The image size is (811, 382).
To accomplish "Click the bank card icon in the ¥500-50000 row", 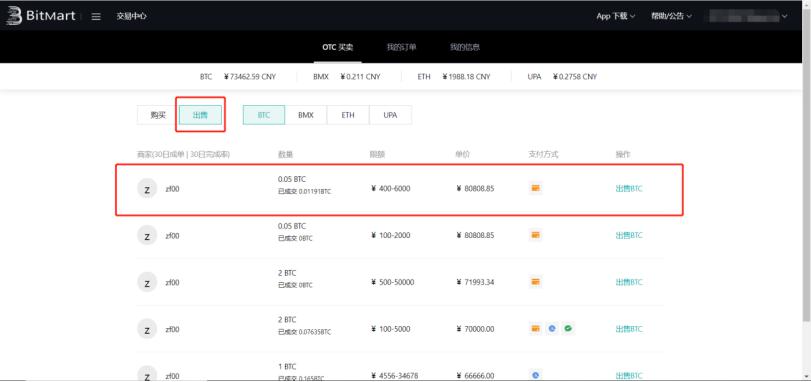I will pos(535,282).
